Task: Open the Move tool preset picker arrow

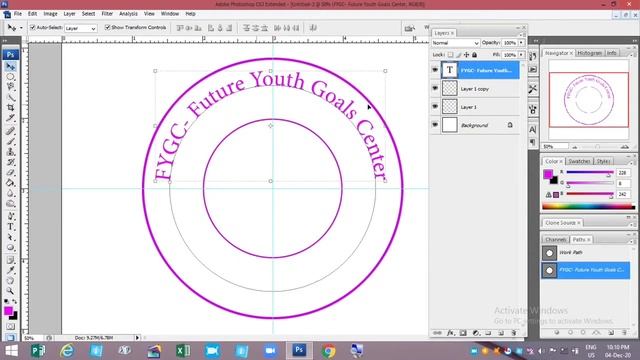Action: click(x=21, y=28)
